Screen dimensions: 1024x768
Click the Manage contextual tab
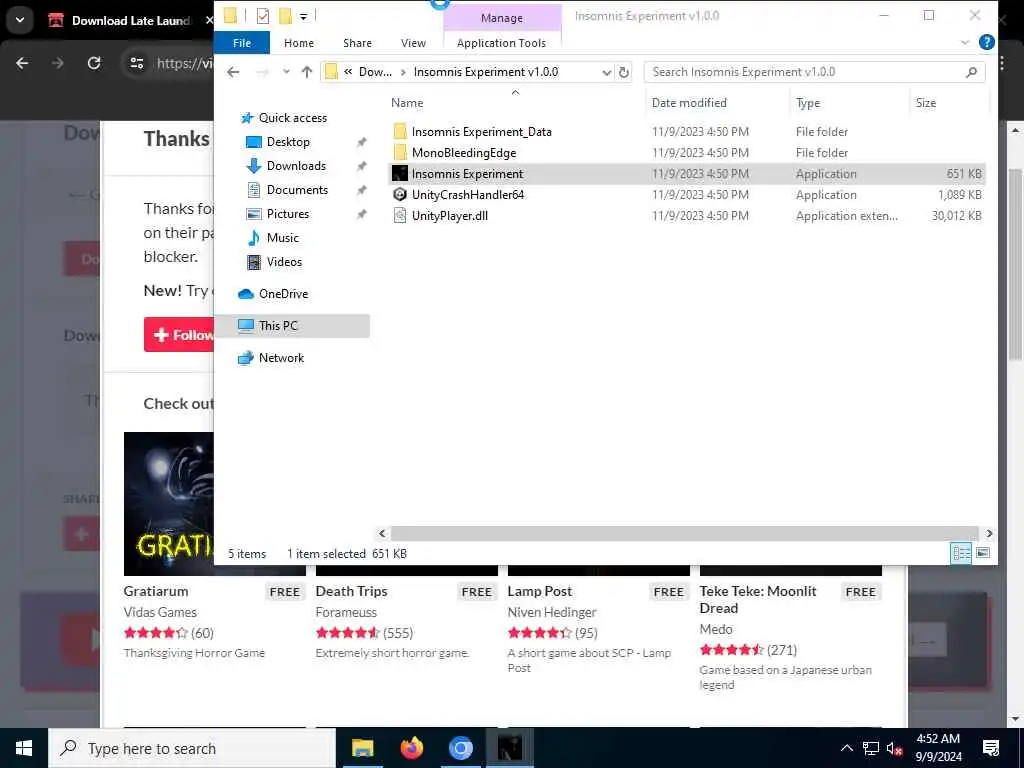502,18
